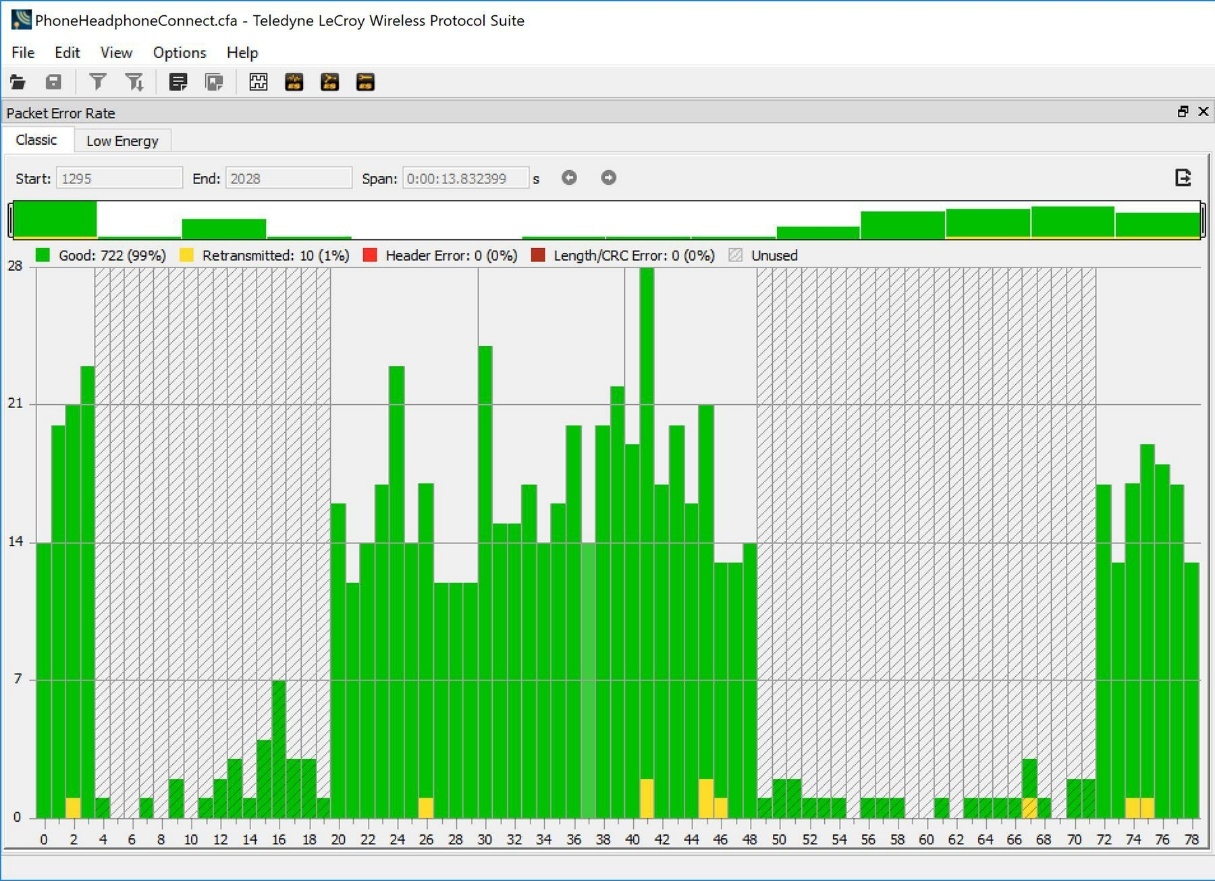Click the 'Retransmitted: 10 (1%)' legend text
1215x881 pixels.
click(276, 256)
